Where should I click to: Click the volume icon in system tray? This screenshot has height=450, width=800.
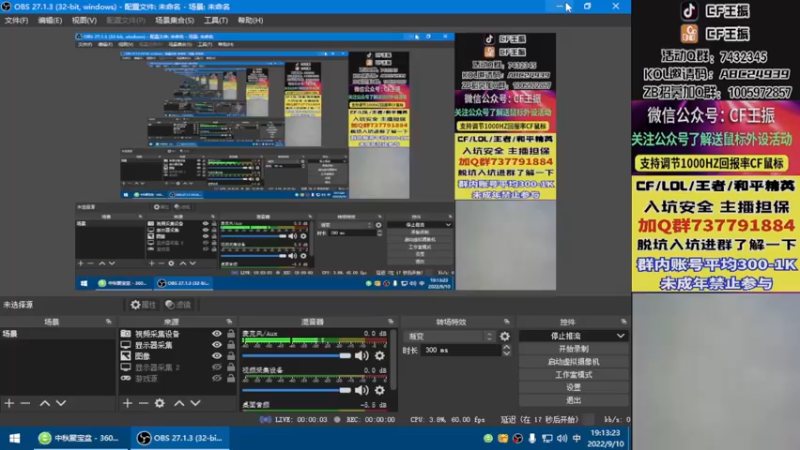[562, 438]
